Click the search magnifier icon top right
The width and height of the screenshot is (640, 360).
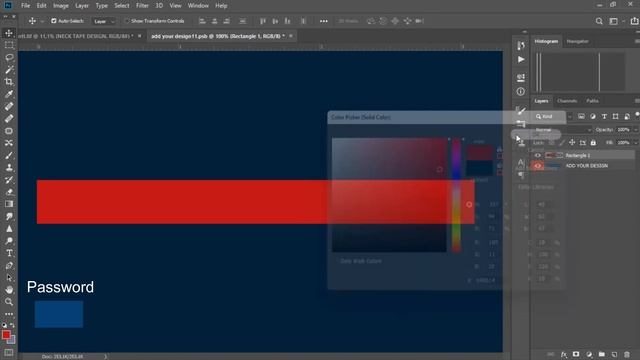(x=599, y=21)
